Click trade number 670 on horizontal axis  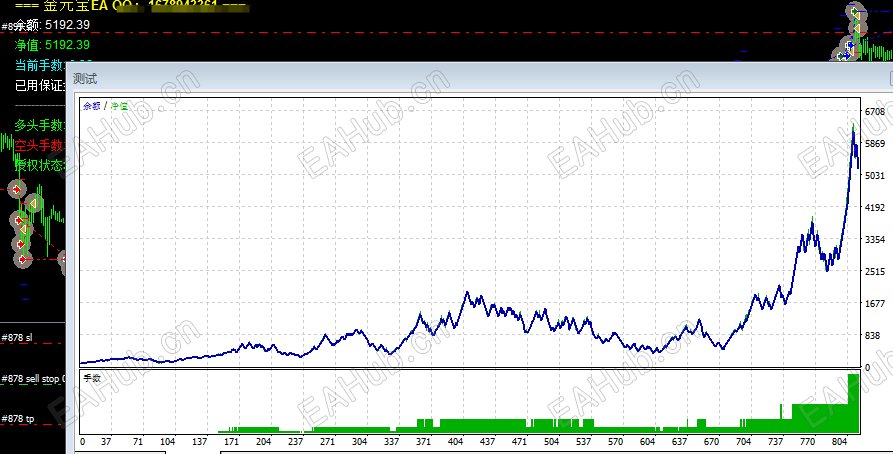(x=711, y=441)
